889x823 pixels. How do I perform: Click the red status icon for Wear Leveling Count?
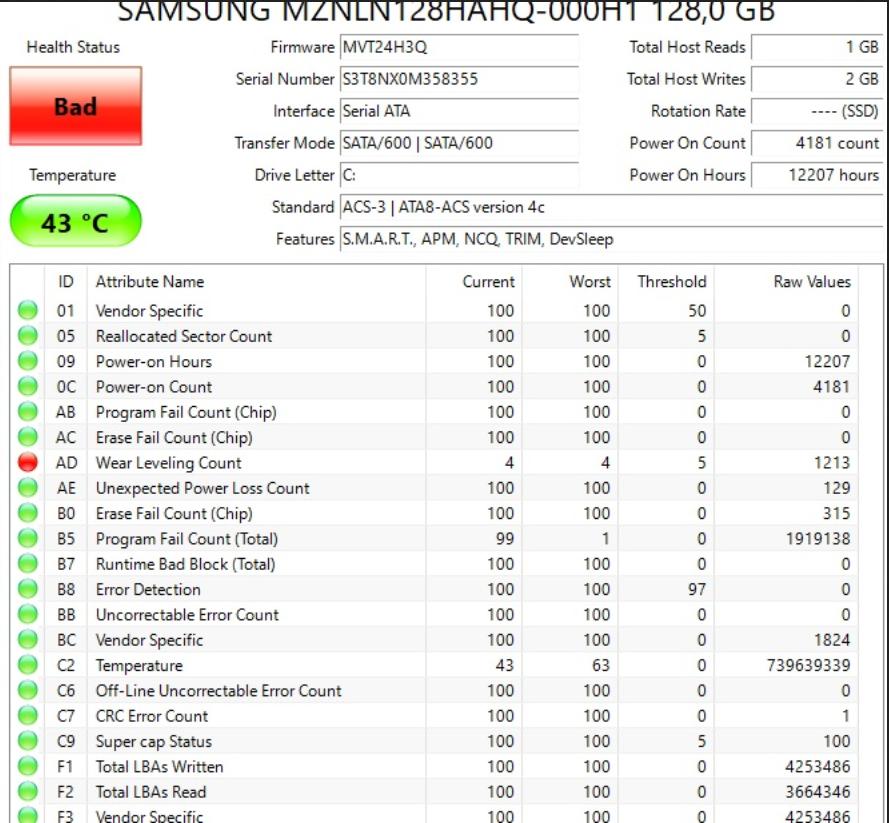[28, 463]
